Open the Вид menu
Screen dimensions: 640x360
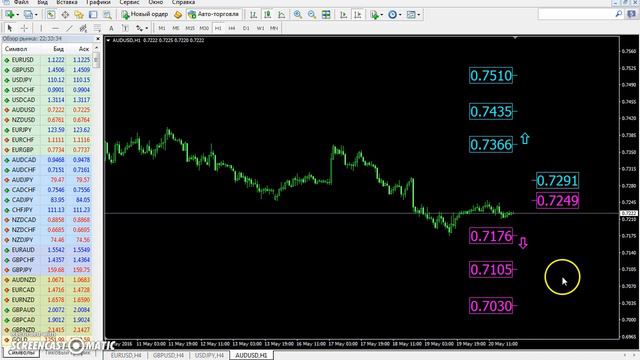click(x=42, y=2)
